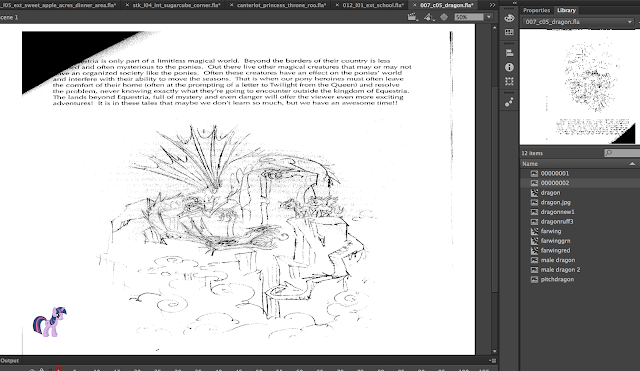The width and height of the screenshot is (640, 371).
Task: Open the Align panel icon
Action: click(509, 53)
